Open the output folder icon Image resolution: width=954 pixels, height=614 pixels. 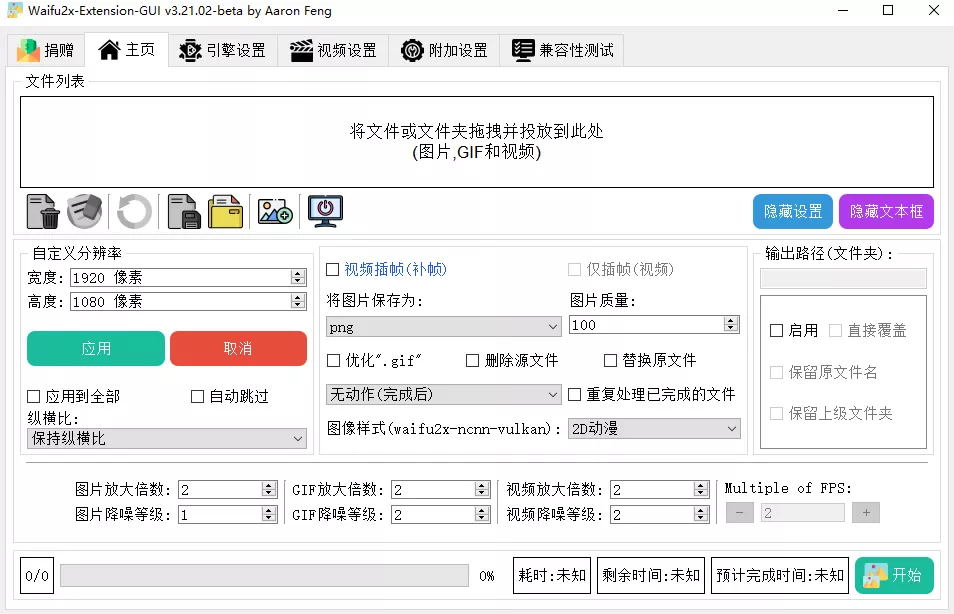point(225,211)
